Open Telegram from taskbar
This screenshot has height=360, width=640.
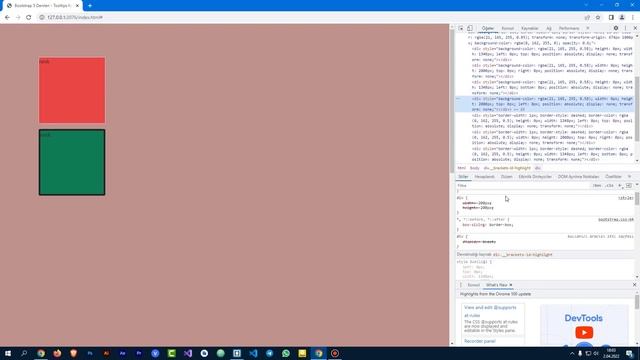click(269, 353)
